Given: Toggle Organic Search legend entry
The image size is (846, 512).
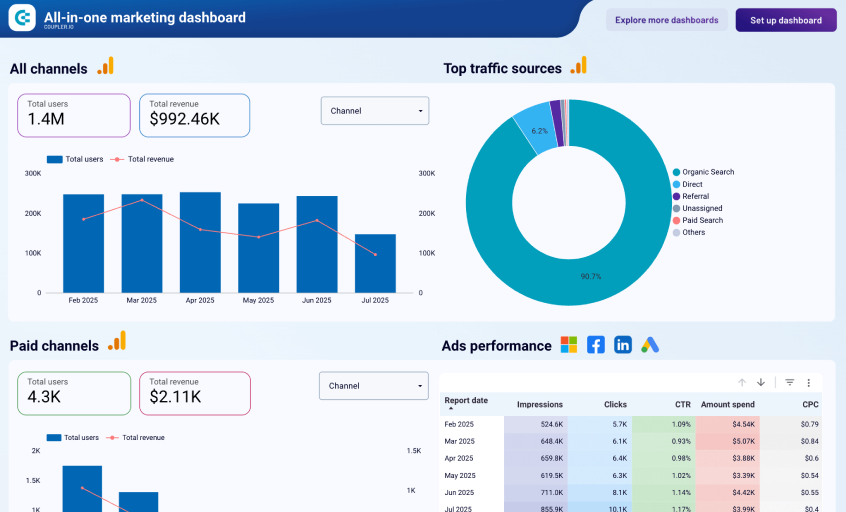Looking at the screenshot, I should [x=707, y=172].
